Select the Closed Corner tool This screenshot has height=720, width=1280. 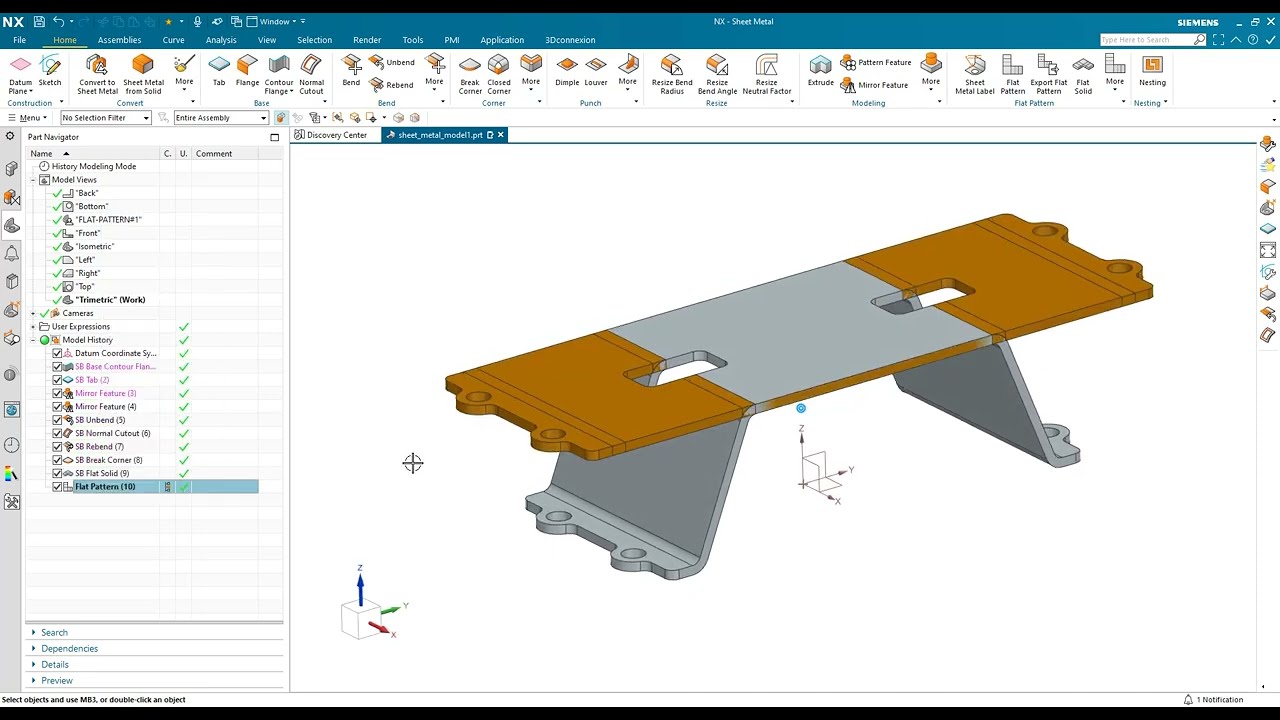tap(499, 75)
